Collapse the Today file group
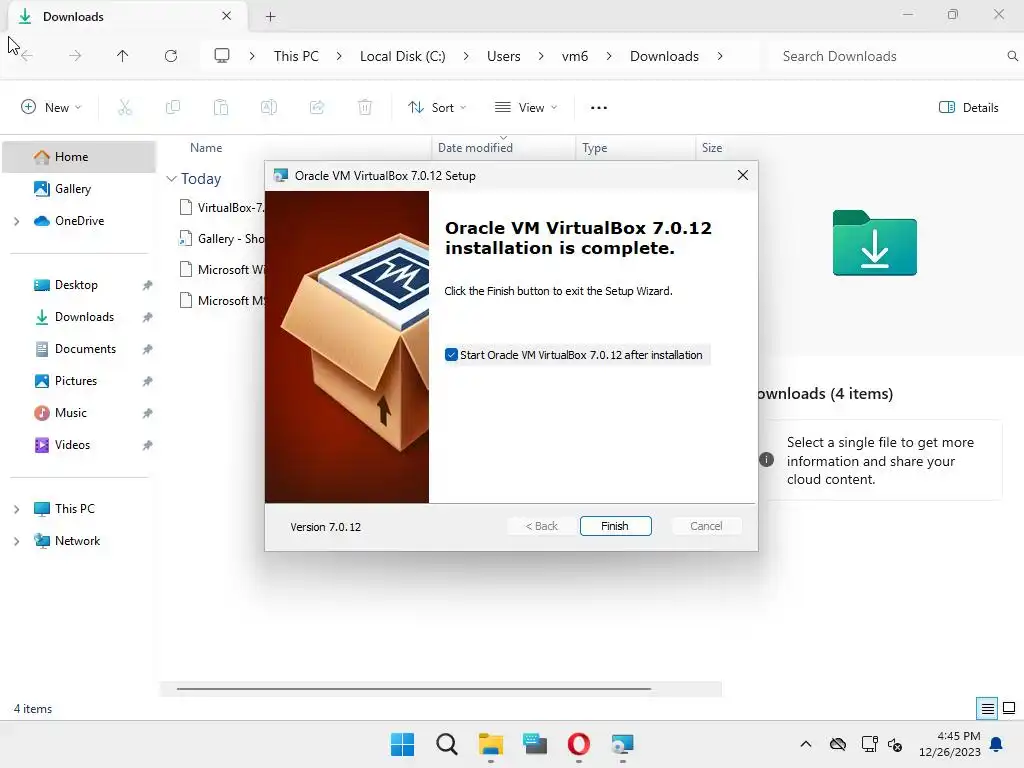The width and height of the screenshot is (1024, 768). 171,178
